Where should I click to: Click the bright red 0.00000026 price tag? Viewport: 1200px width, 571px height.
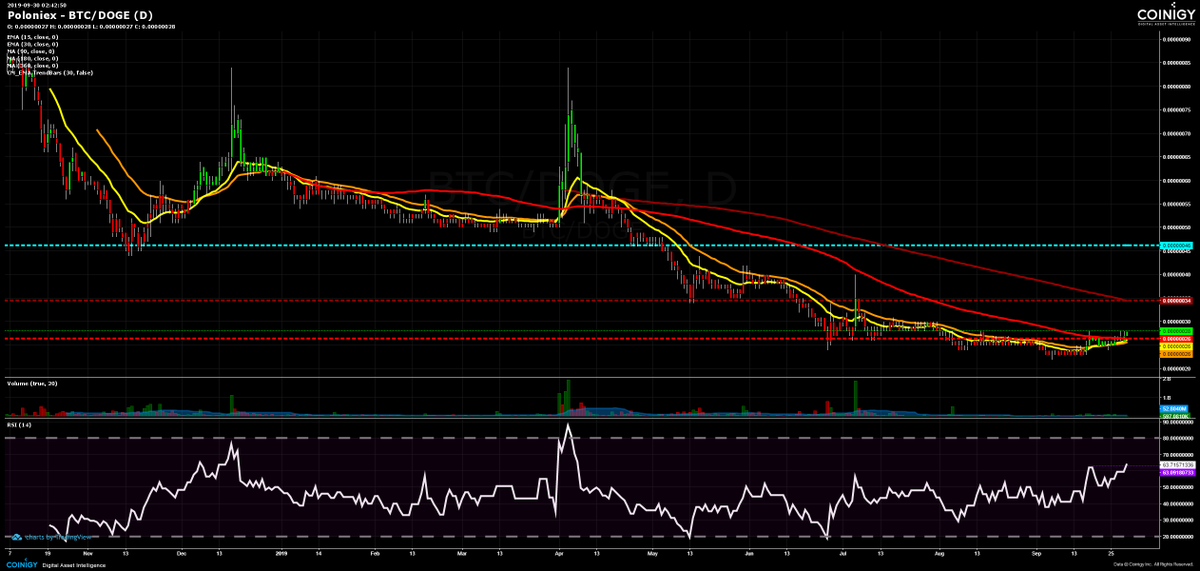pyautogui.click(x=1176, y=339)
